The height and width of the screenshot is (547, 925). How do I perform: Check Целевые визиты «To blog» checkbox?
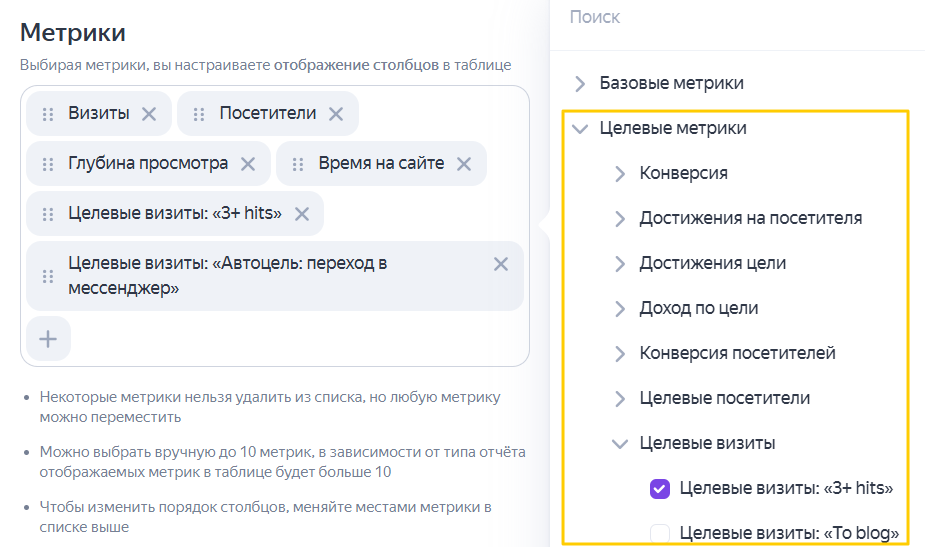[660, 533]
